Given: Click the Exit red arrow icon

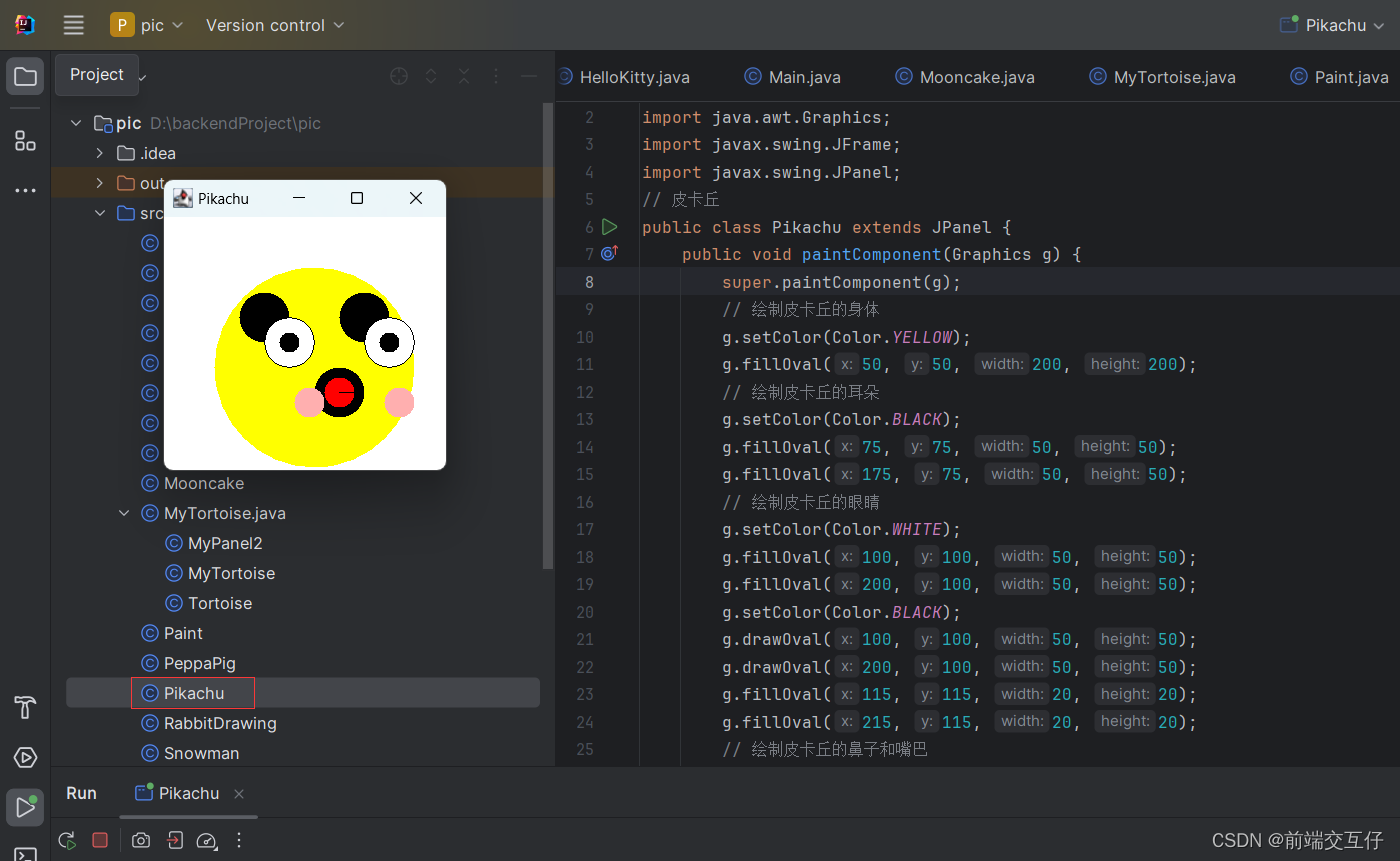Looking at the screenshot, I should [x=174, y=840].
